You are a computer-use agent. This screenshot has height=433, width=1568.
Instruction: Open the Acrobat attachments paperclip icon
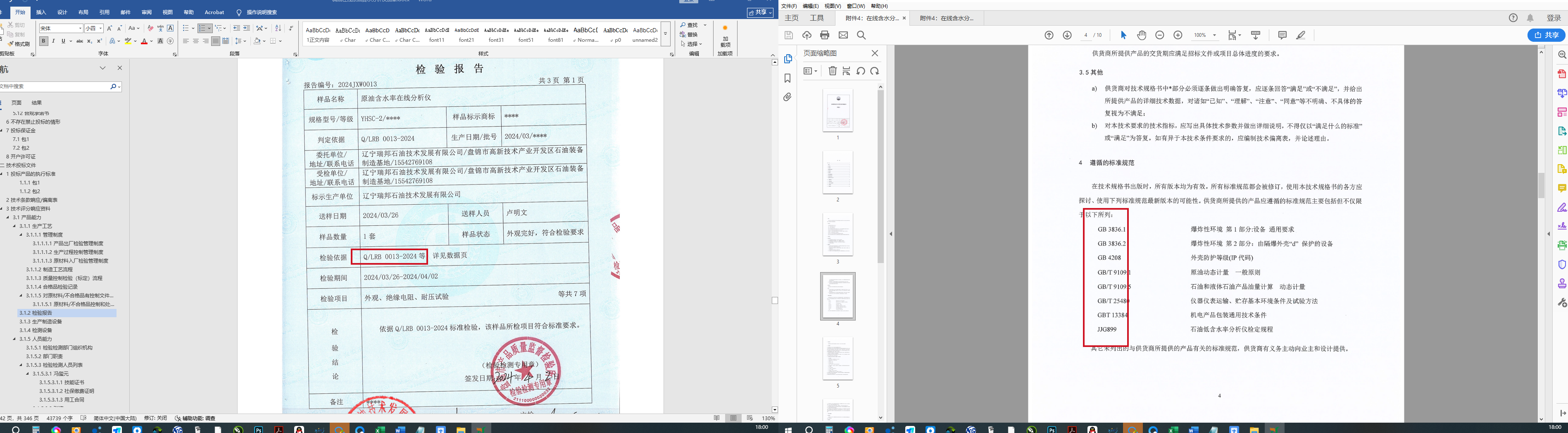tap(788, 98)
